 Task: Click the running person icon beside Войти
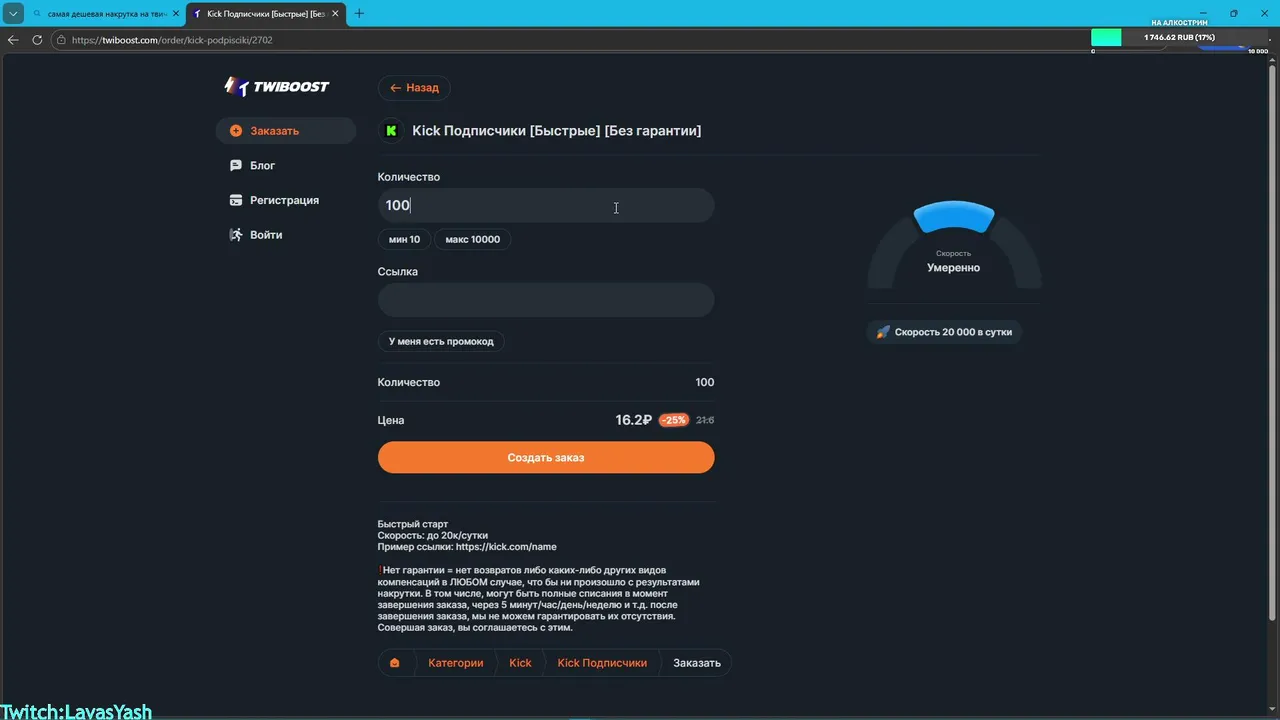[x=236, y=235]
